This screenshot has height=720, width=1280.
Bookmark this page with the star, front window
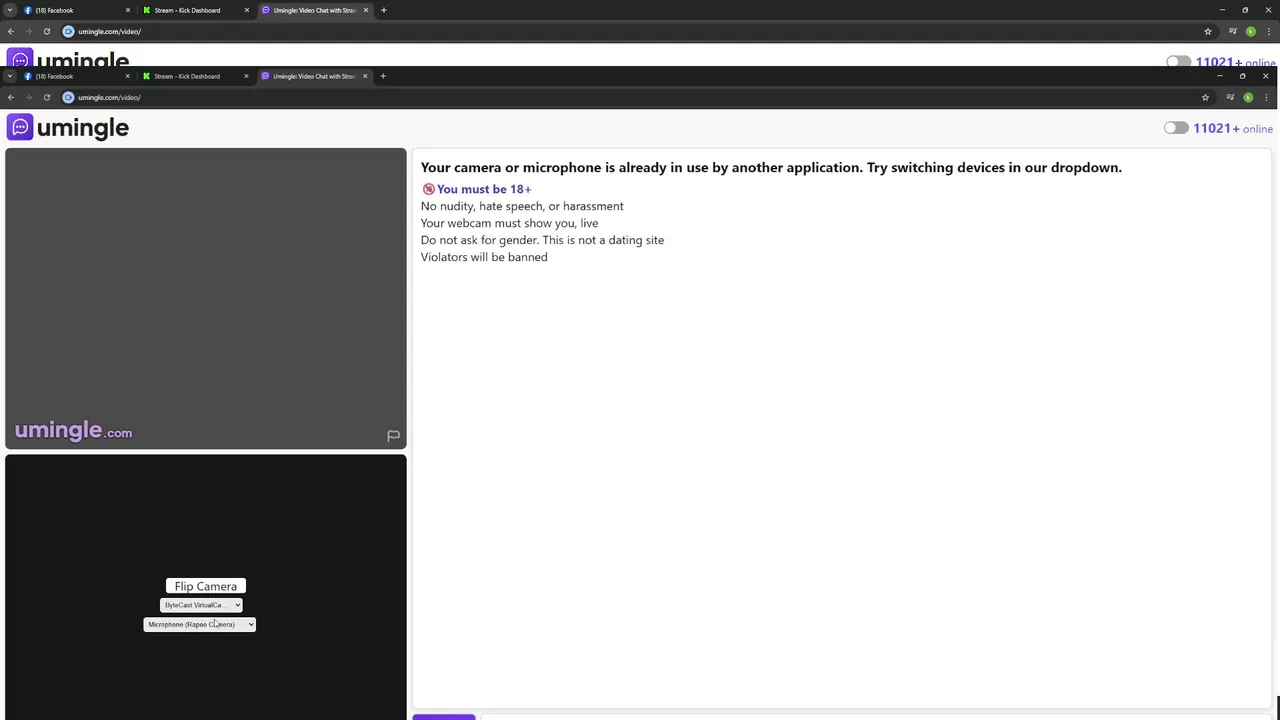[1205, 97]
